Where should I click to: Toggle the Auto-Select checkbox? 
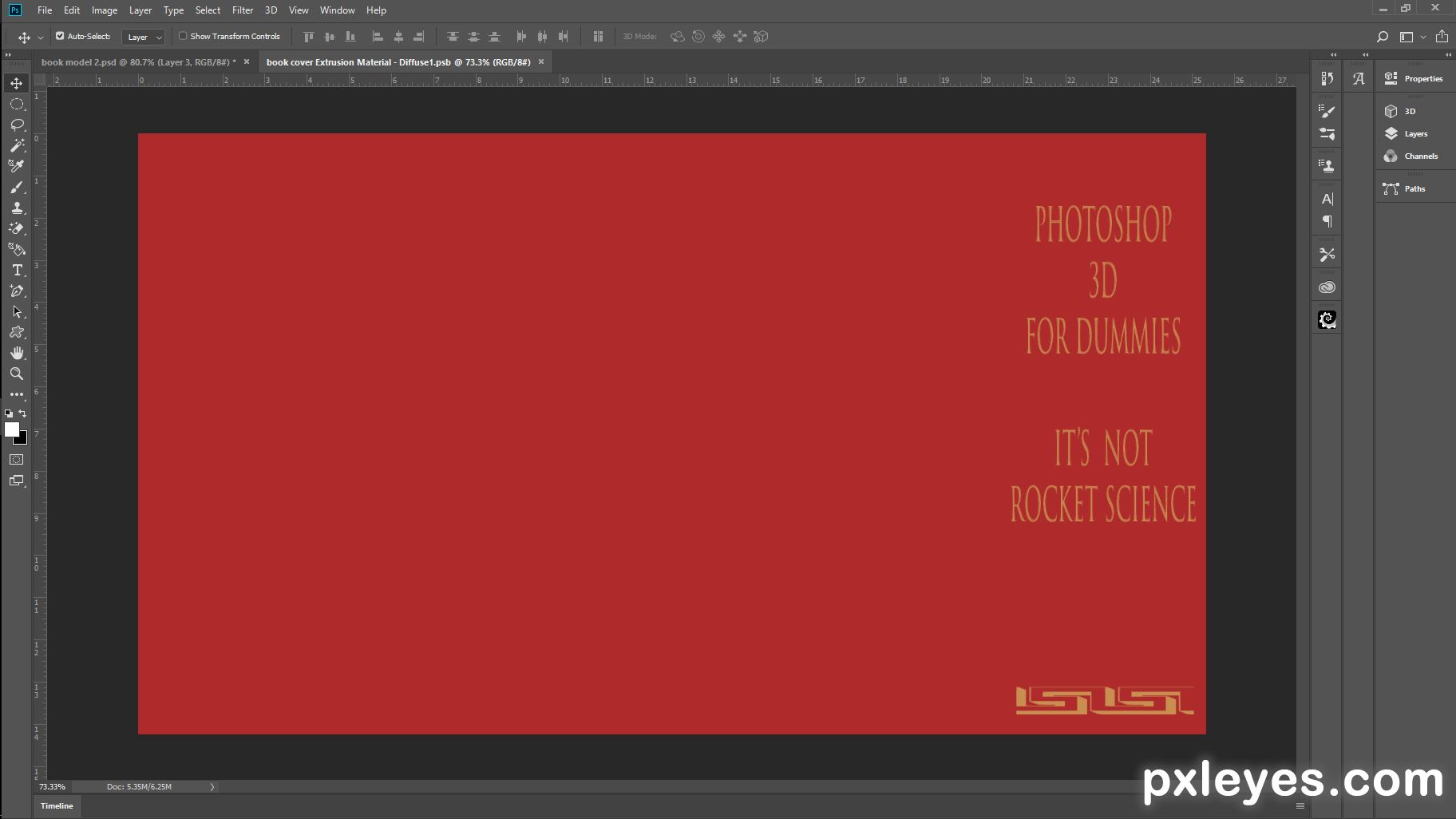click(60, 36)
